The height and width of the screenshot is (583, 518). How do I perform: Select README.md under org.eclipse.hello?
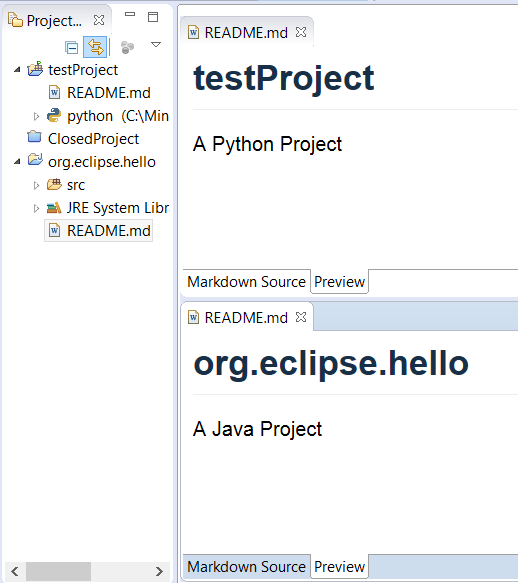click(109, 231)
